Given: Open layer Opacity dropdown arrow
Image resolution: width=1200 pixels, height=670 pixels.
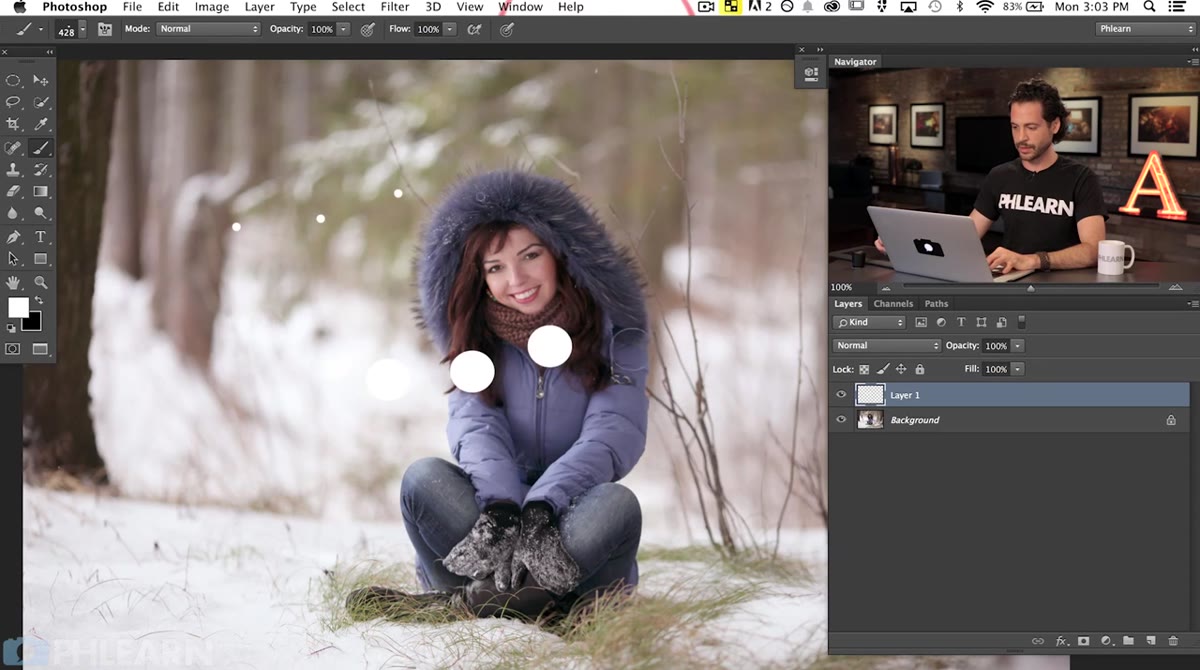Looking at the screenshot, I should [x=1018, y=345].
